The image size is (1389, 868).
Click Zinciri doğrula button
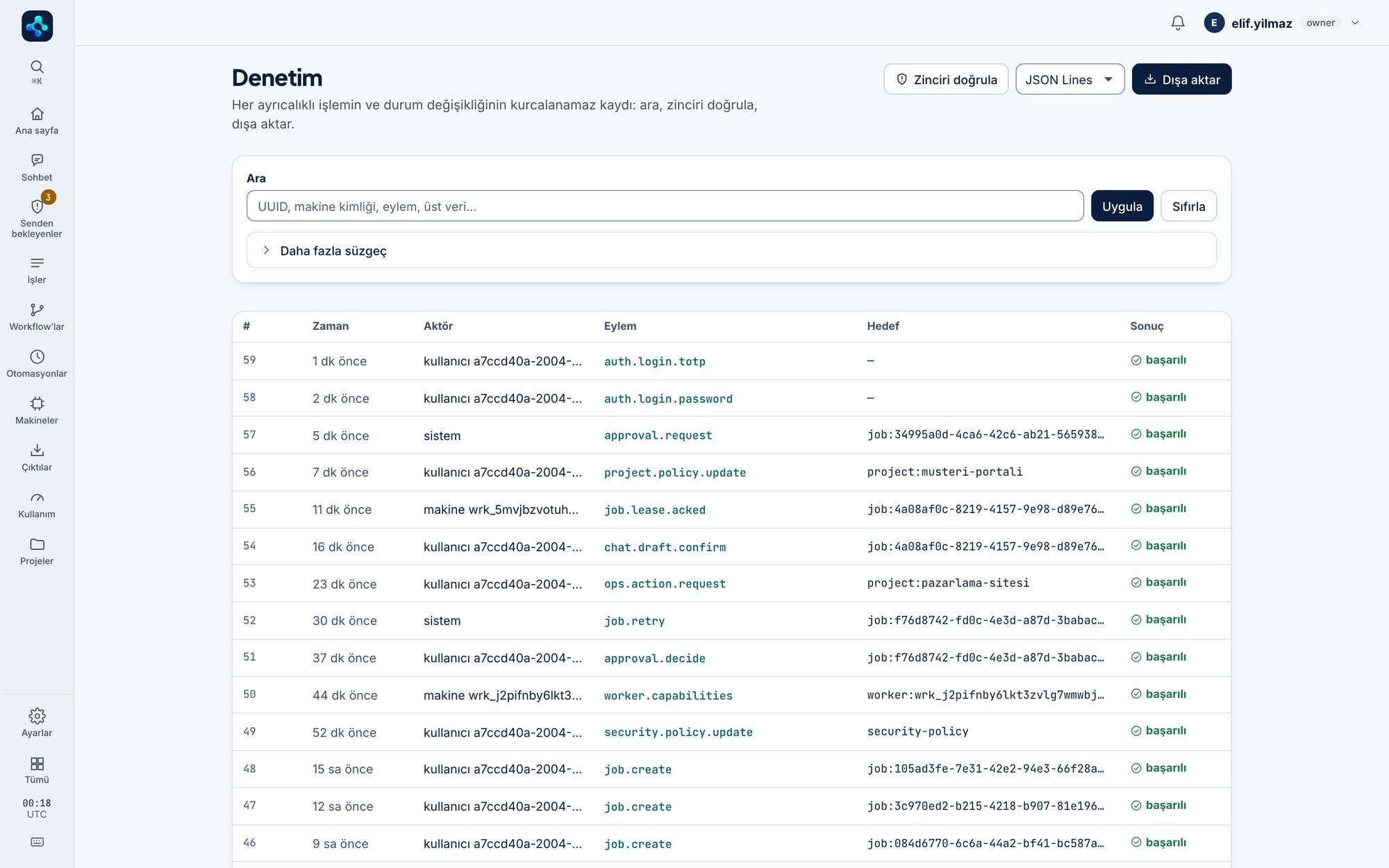pyautogui.click(x=946, y=79)
